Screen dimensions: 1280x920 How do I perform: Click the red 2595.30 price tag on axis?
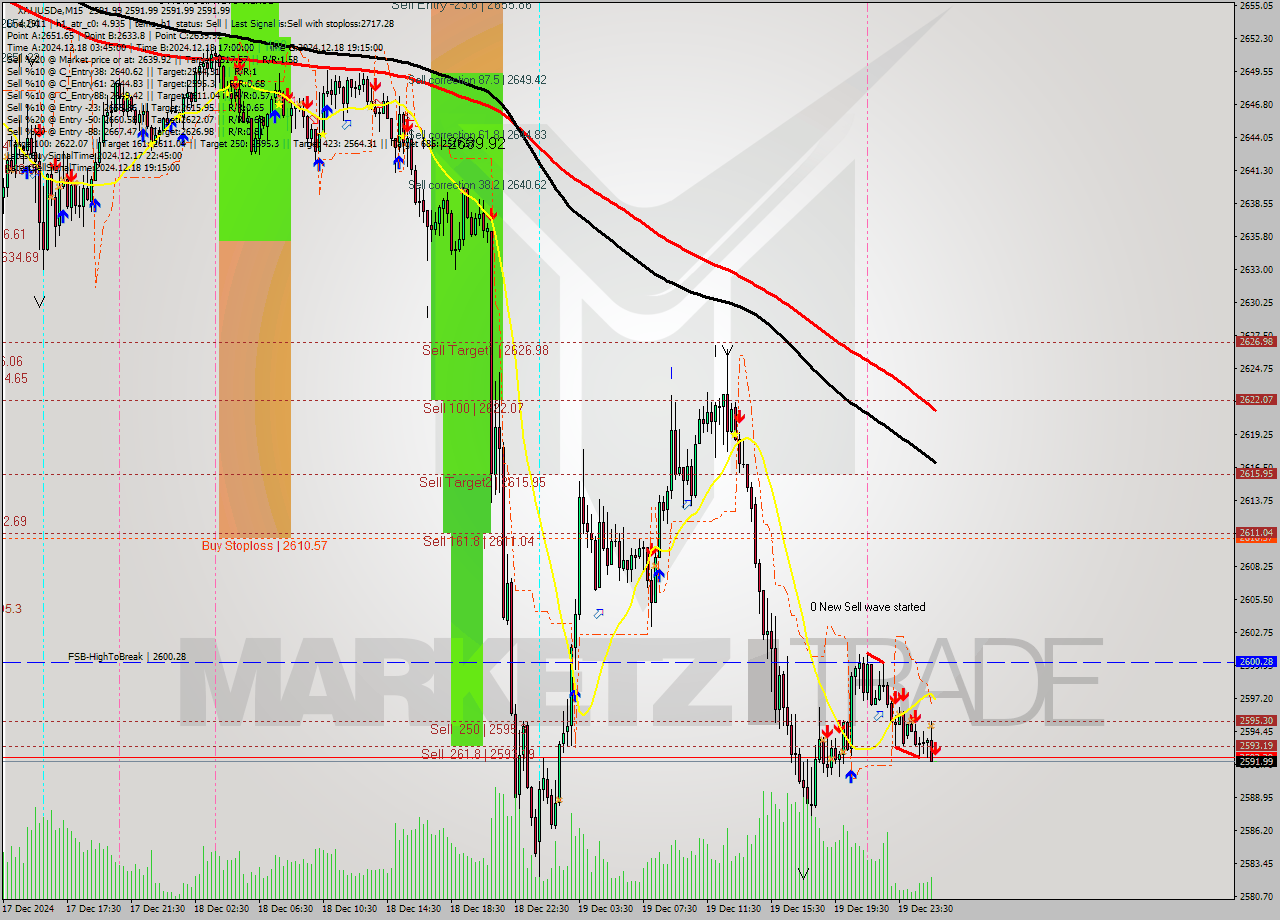1256,721
